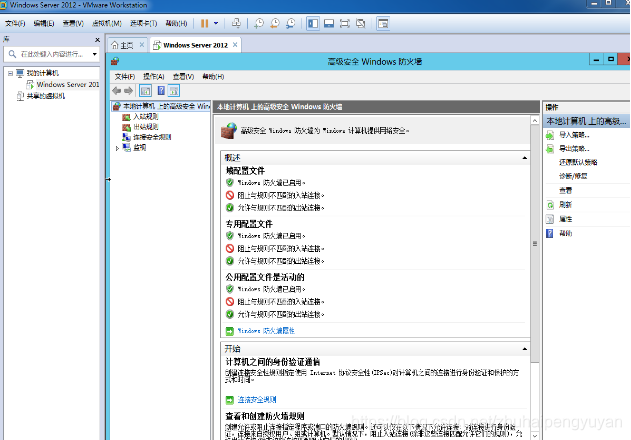Viewport: 631px width, 440px height.
Task: Collapse the 开始 section with its arrow
Action: click(524, 349)
